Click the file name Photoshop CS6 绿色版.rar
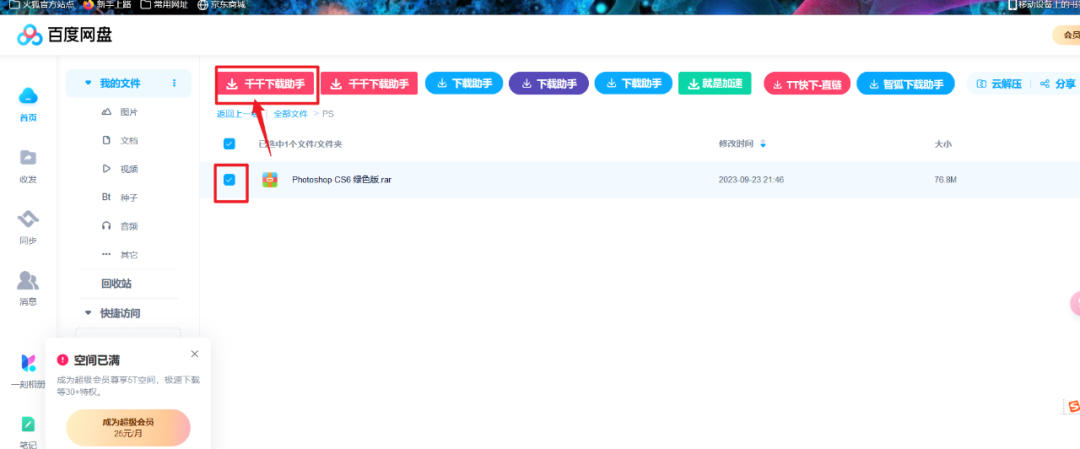Viewport: 1080px width, 449px height. click(342, 180)
